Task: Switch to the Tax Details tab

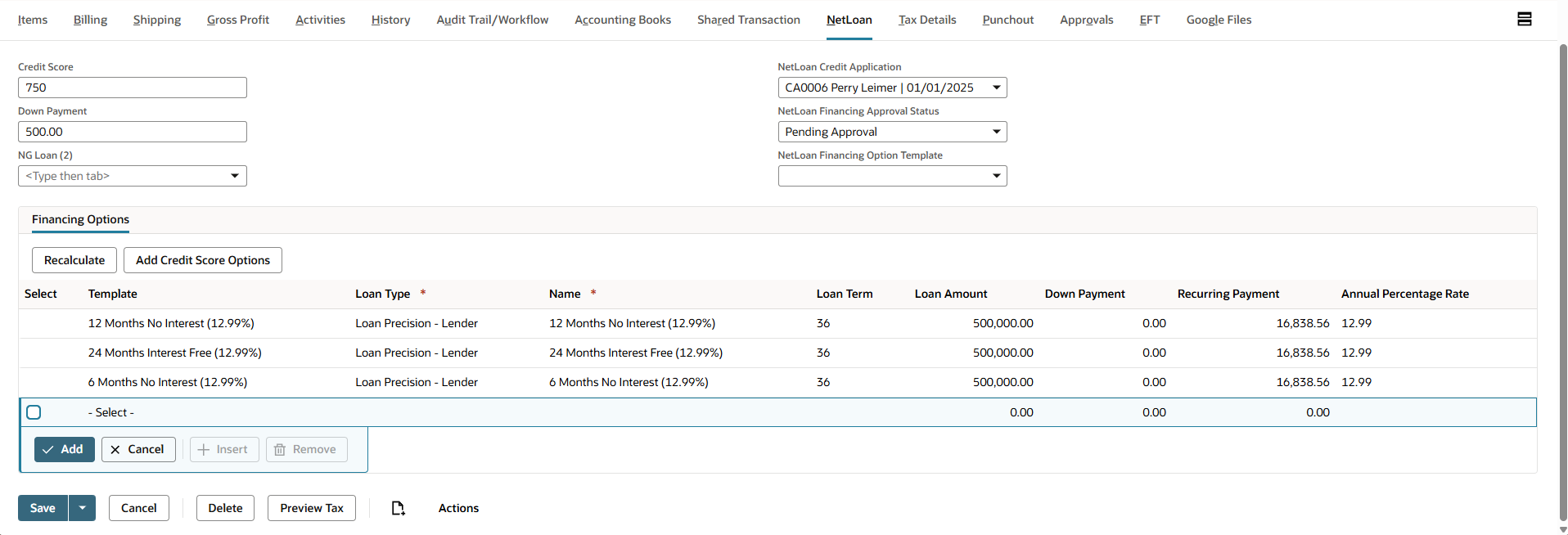Action: click(x=926, y=20)
